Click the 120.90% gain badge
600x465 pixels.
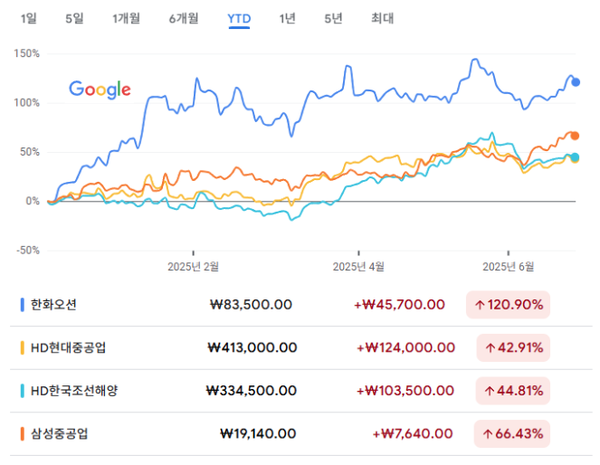[508, 304]
